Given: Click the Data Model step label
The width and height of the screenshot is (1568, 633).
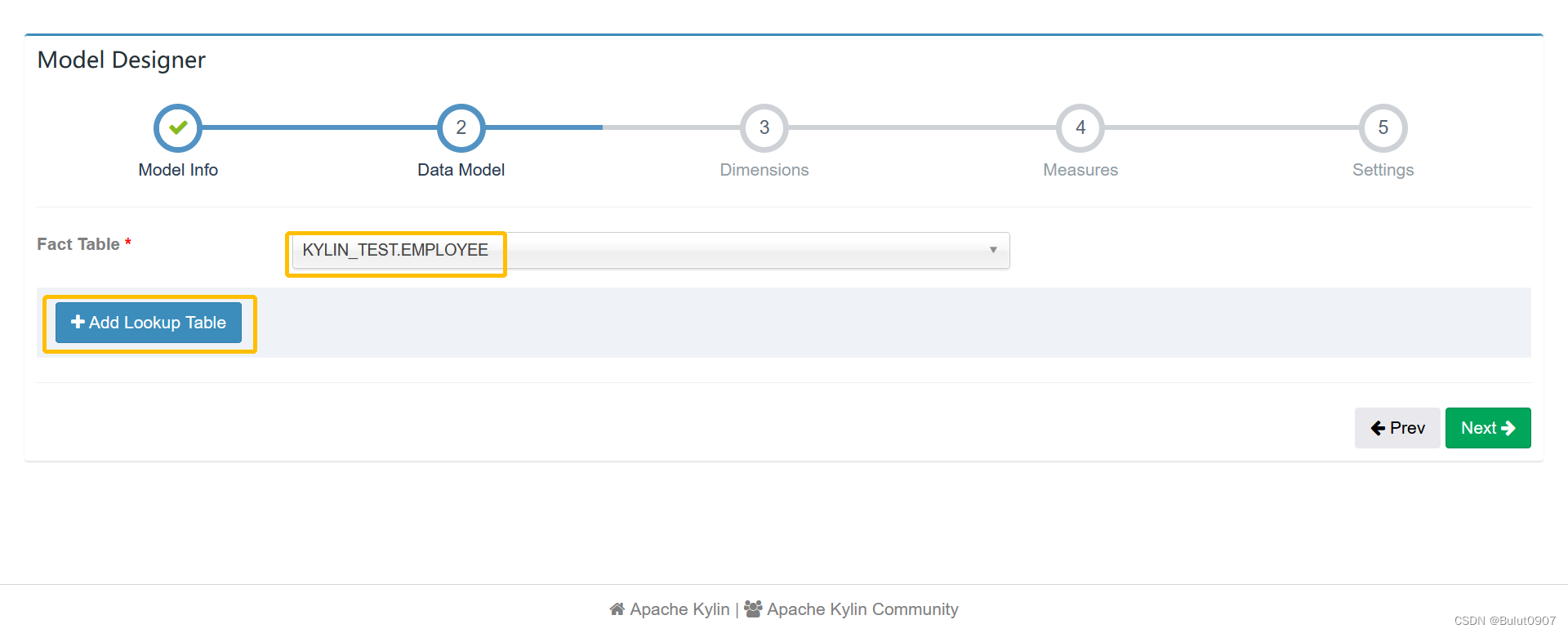Looking at the screenshot, I should (461, 170).
